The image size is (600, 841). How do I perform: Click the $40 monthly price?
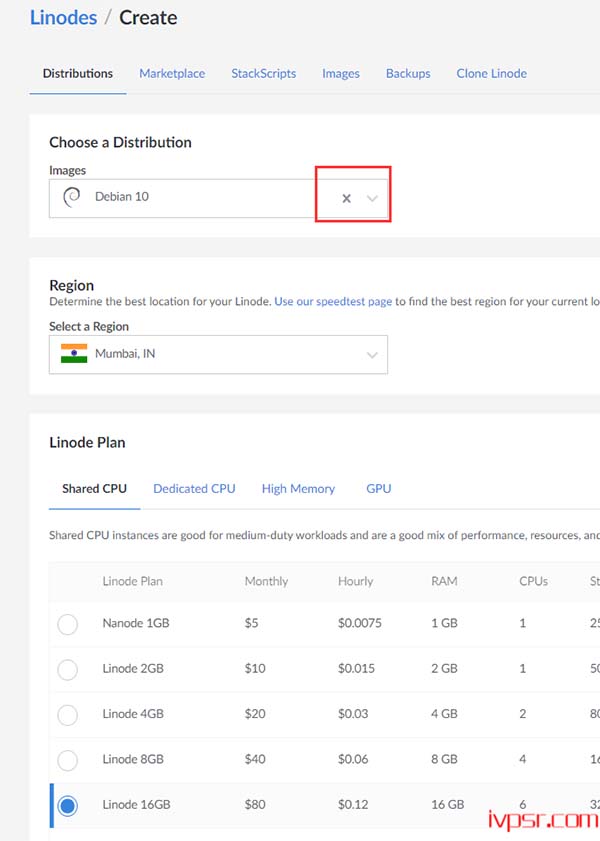(255, 759)
